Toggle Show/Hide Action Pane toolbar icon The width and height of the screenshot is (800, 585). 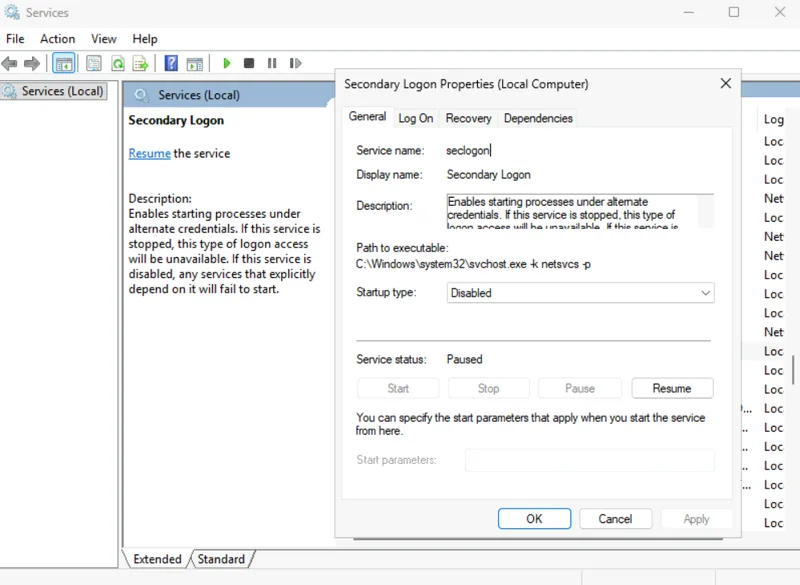tap(195, 64)
